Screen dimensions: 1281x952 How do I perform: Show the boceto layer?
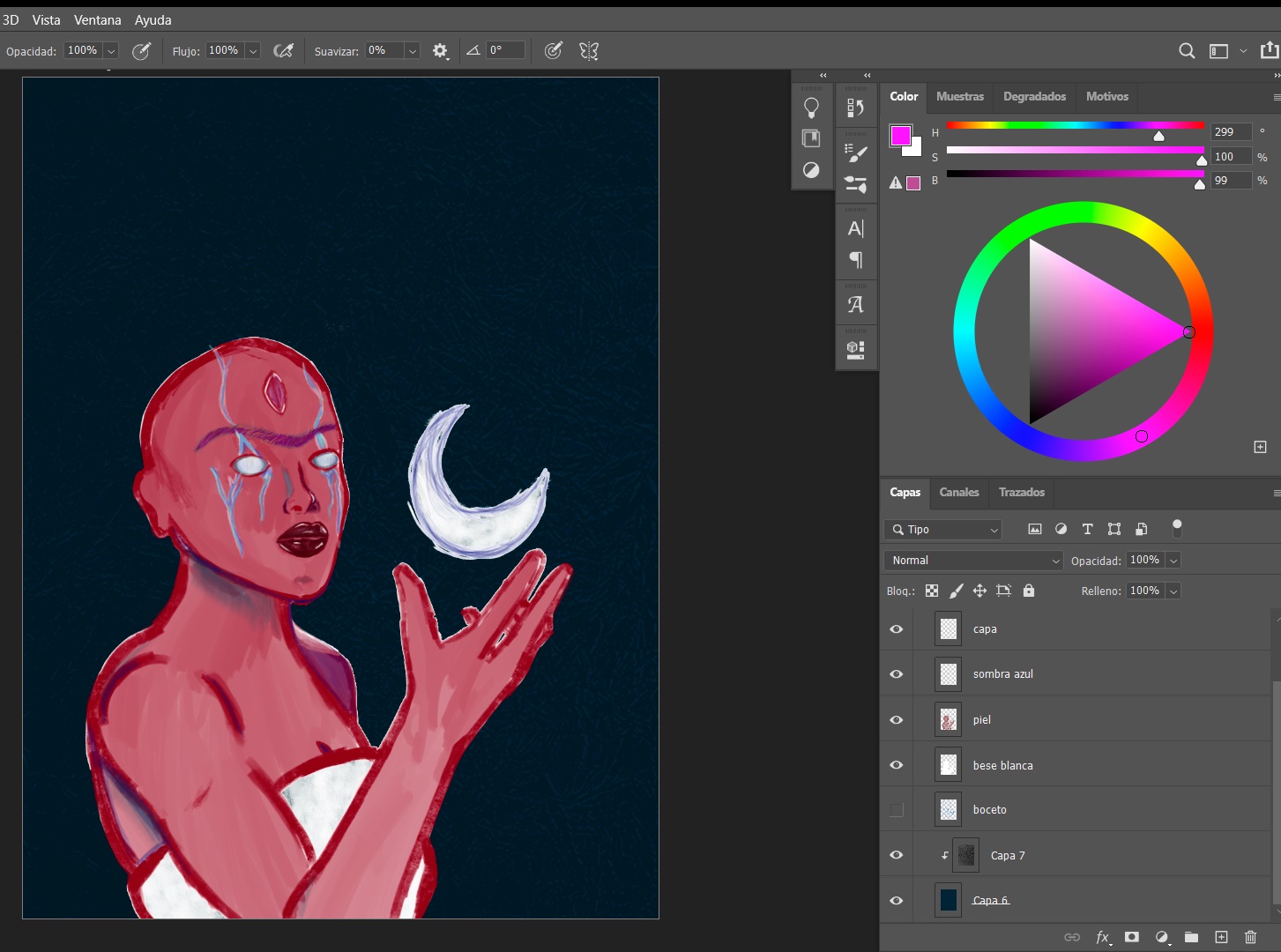897,810
